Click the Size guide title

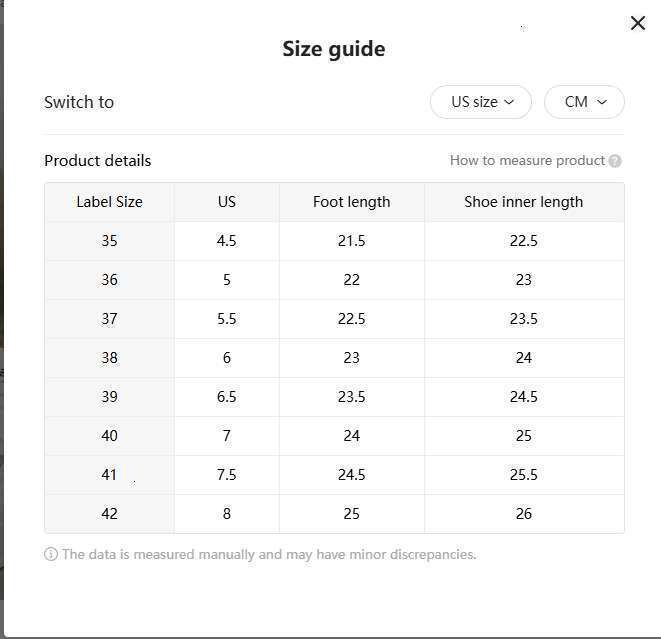(x=333, y=49)
